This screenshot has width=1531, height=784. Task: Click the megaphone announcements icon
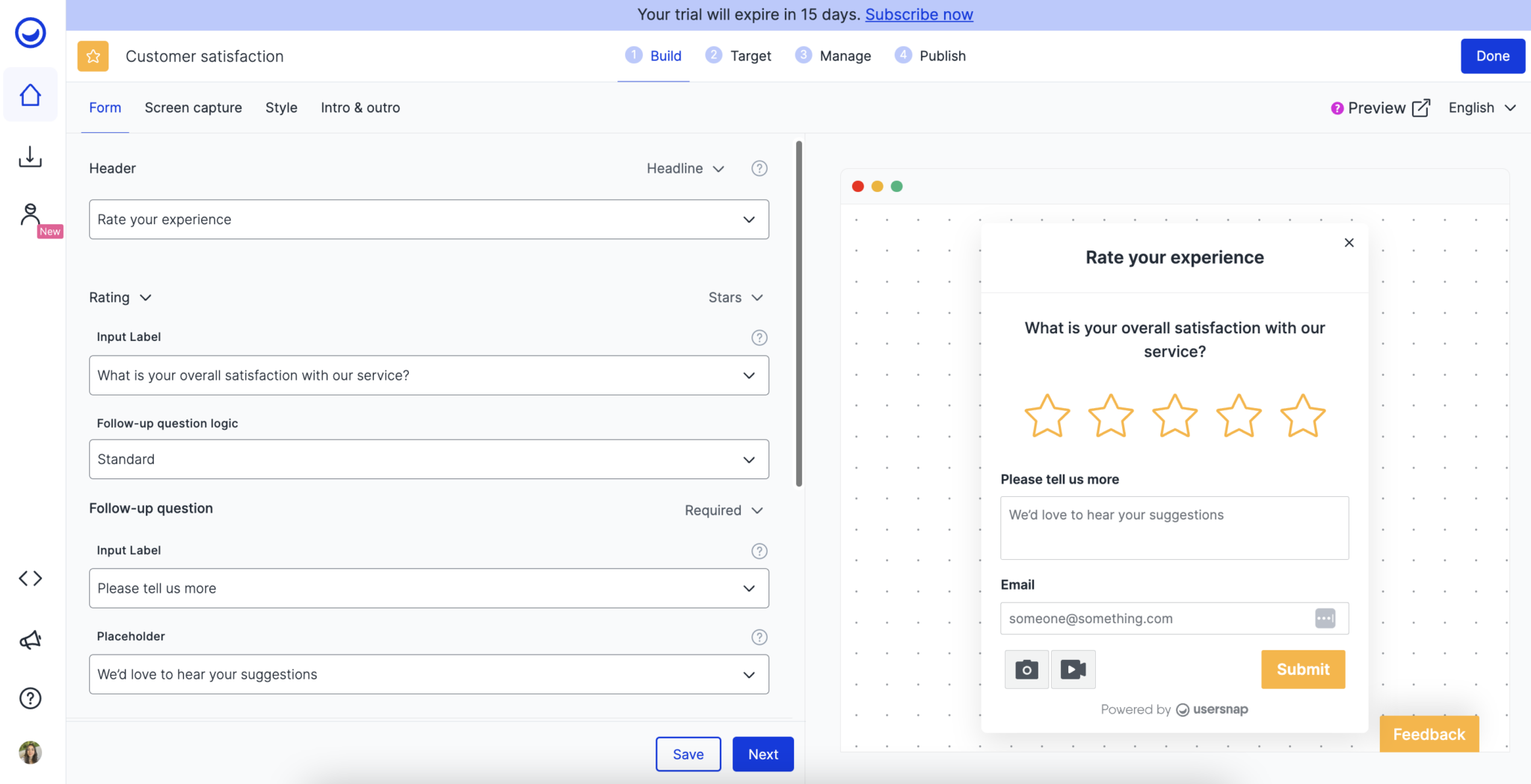click(x=30, y=640)
